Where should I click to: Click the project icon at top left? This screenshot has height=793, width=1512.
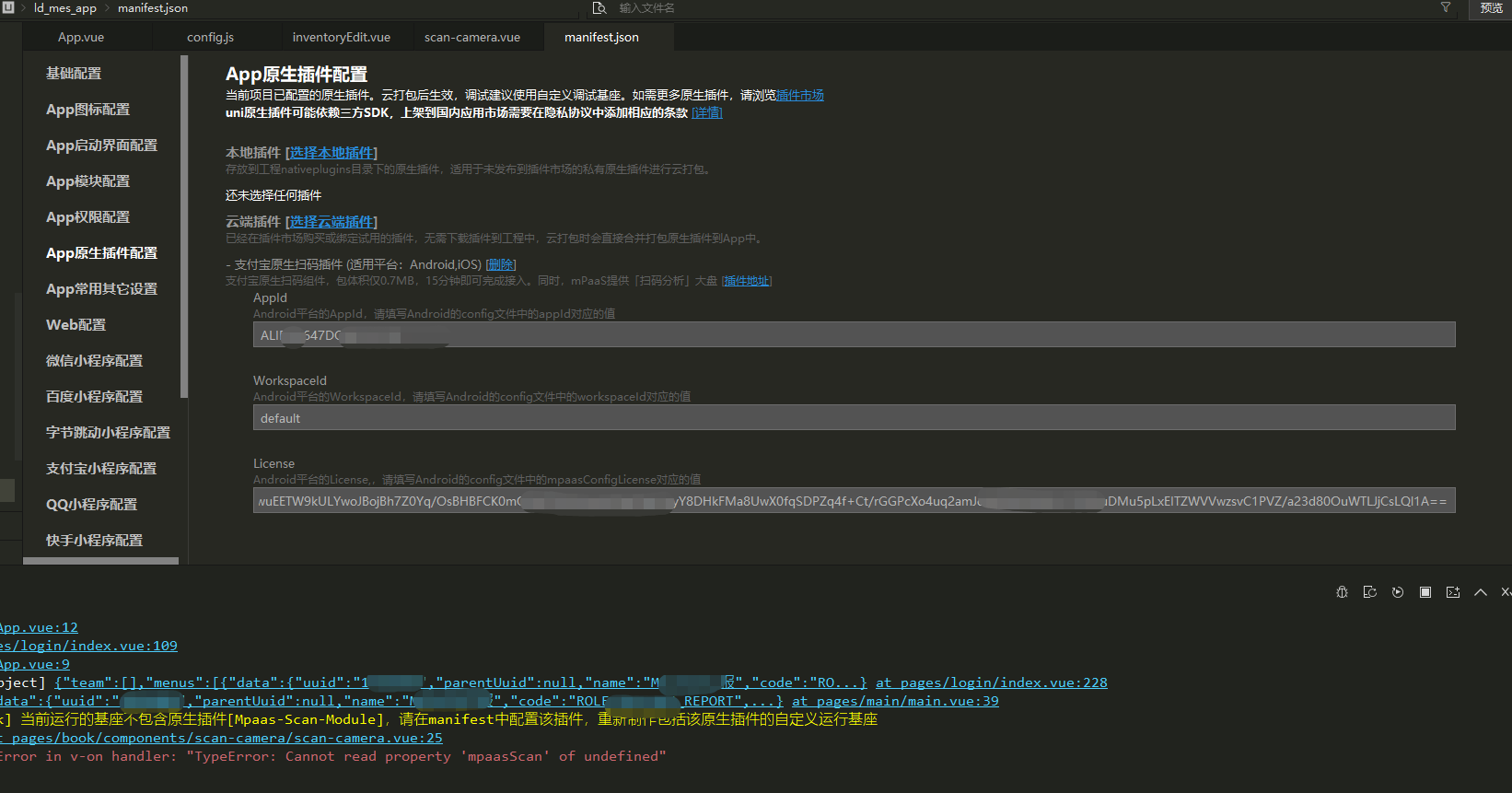tap(8, 7)
